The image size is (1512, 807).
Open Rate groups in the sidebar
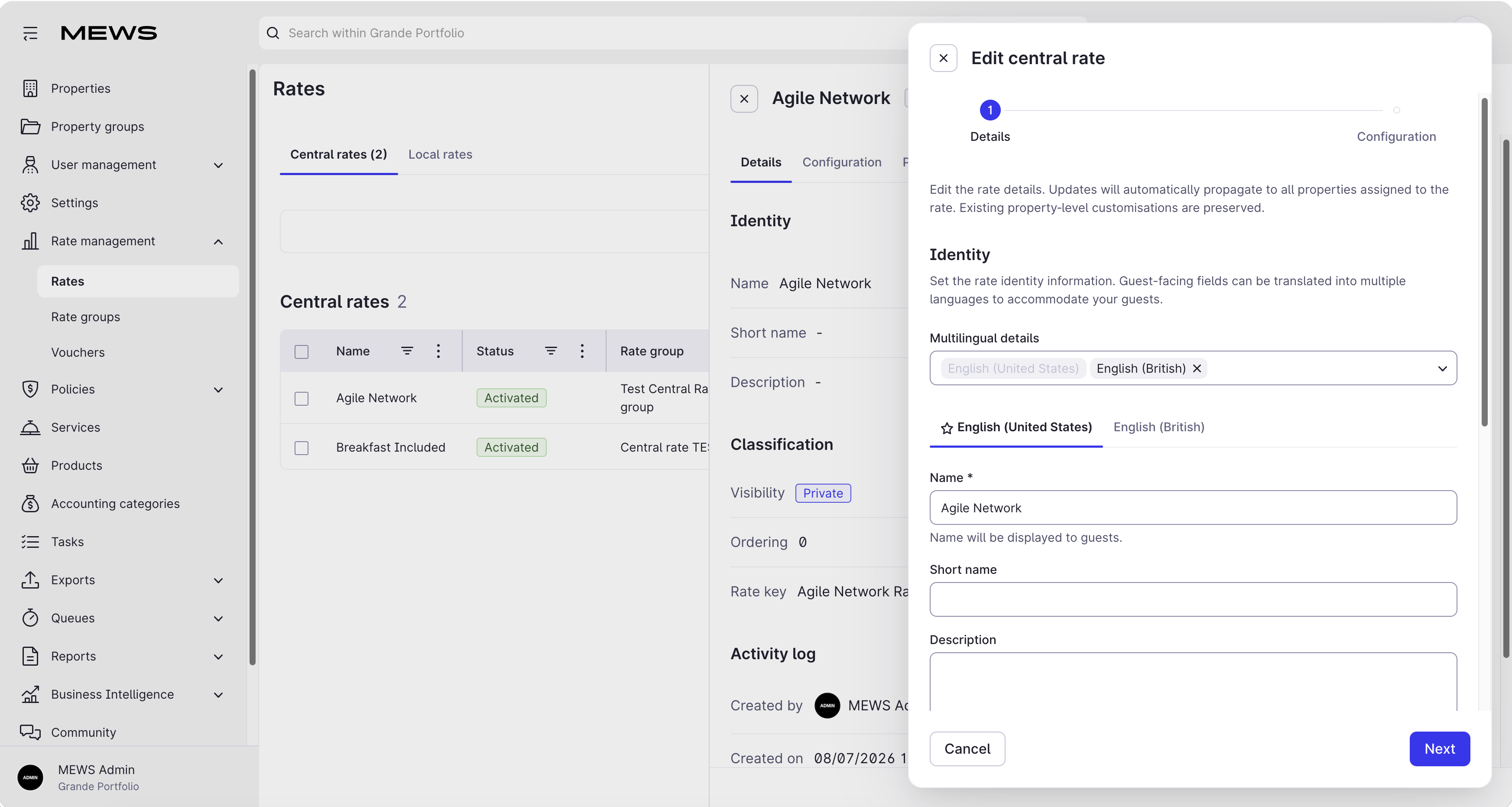point(85,316)
